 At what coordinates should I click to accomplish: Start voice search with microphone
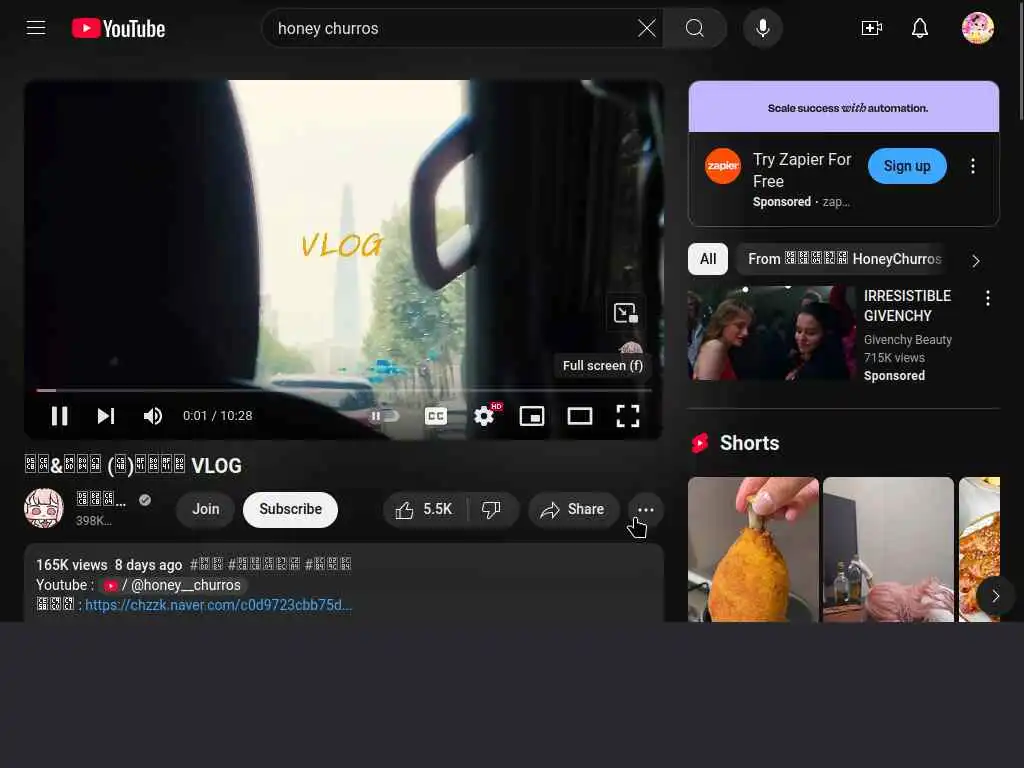[763, 28]
